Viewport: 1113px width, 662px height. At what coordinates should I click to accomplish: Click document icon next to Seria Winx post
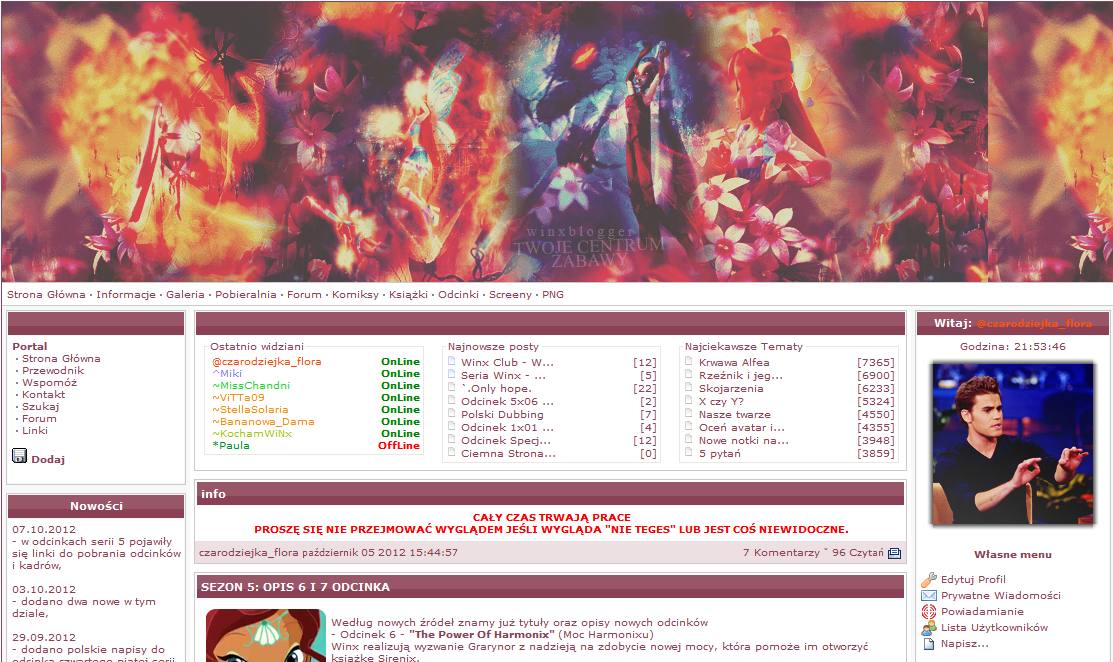(451, 374)
